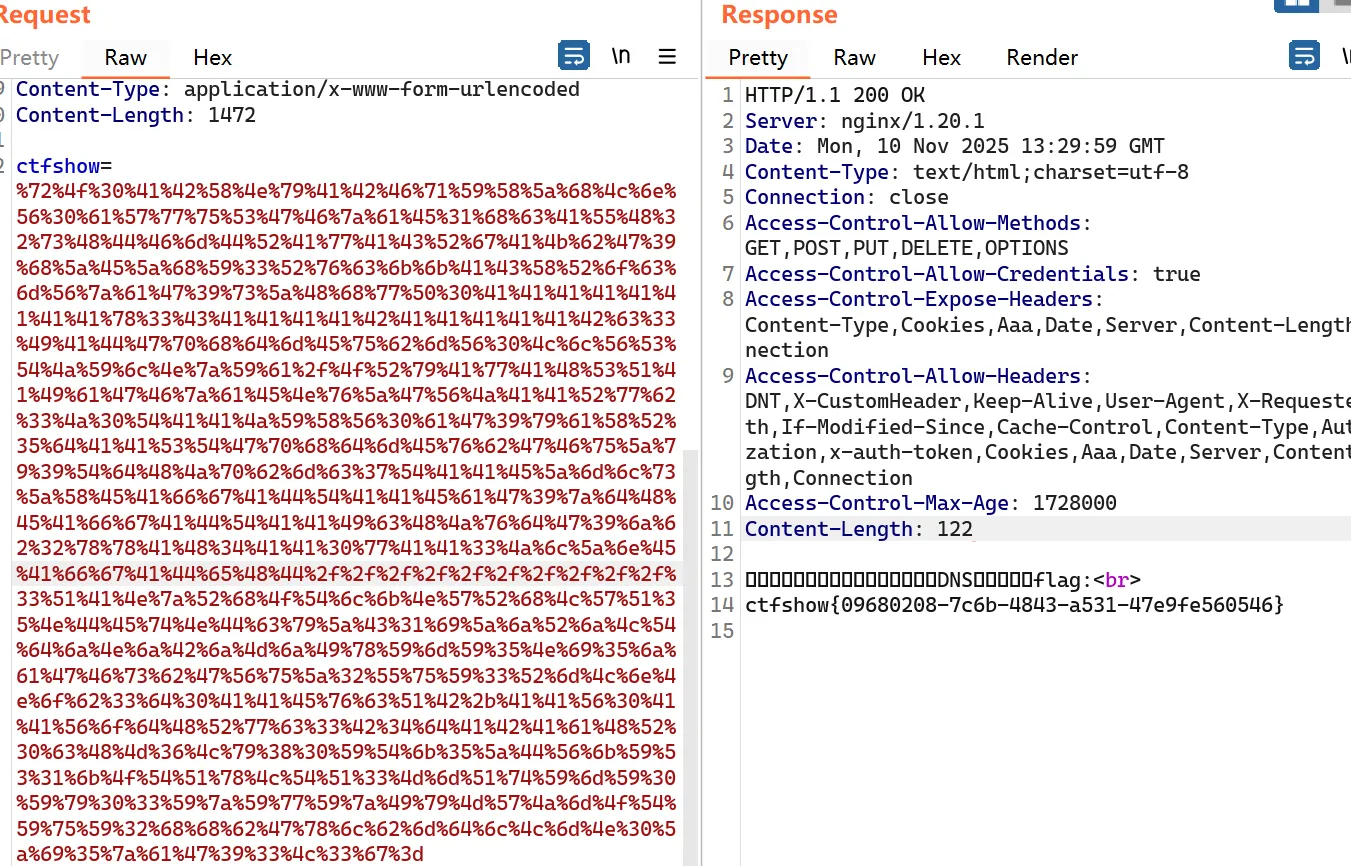Toggle the \n non-printable characters button in Request
Viewport: 1351px width, 866px height.
coord(621,56)
